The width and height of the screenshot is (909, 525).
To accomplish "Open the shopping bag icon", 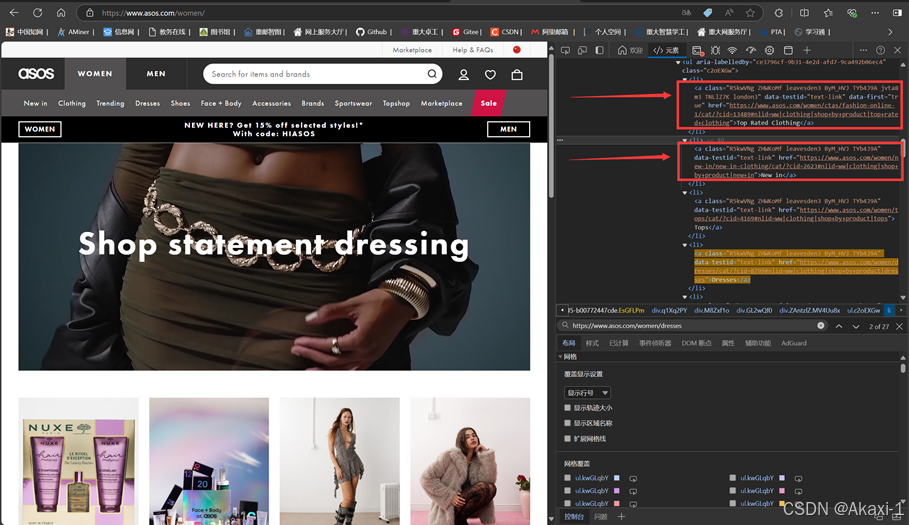I will tap(517, 74).
